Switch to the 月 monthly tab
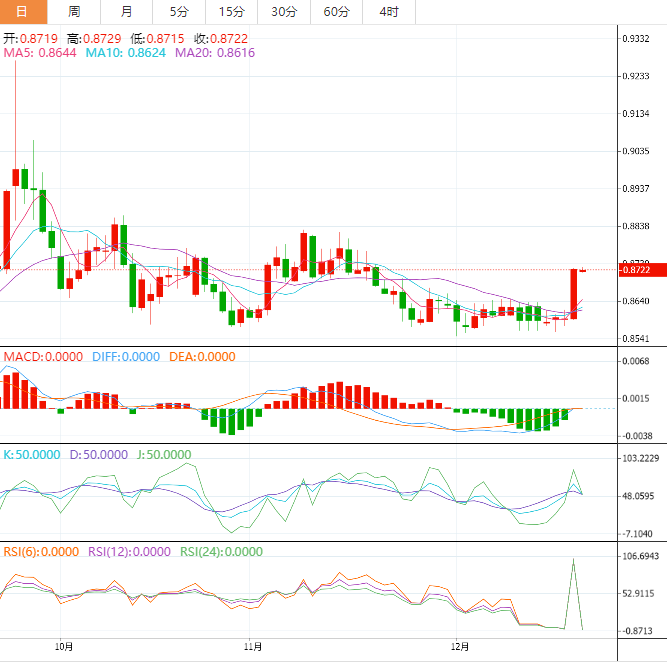Image resolution: width=667 pixels, height=666 pixels. click(126, 11)
